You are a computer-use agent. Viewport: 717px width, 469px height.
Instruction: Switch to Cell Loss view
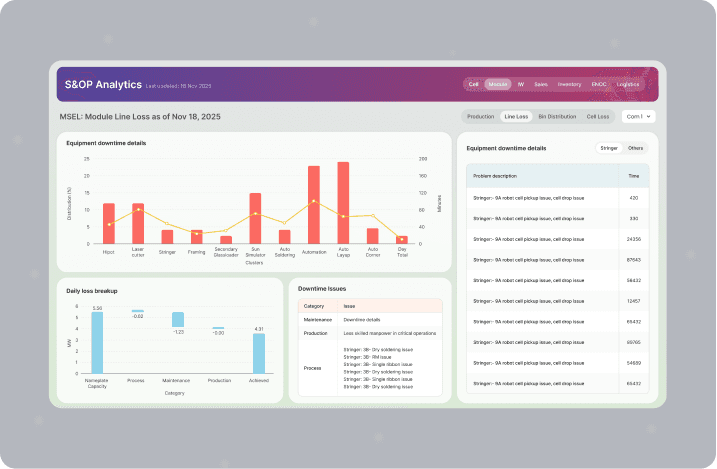[x=598, y=117]
